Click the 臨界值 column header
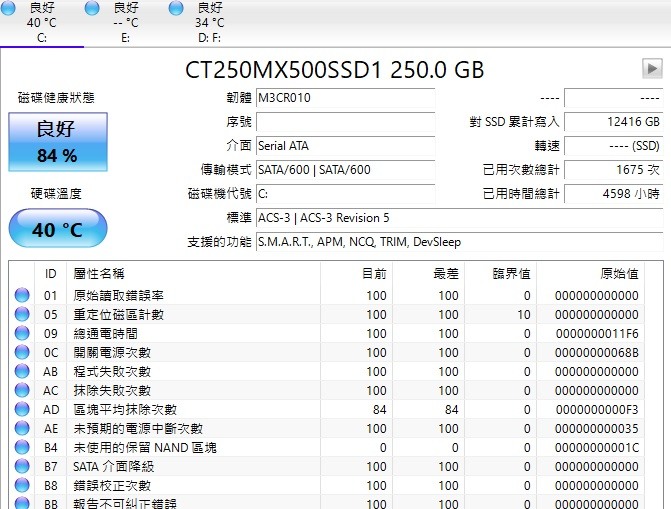671x509 pixels. [500, 274]
